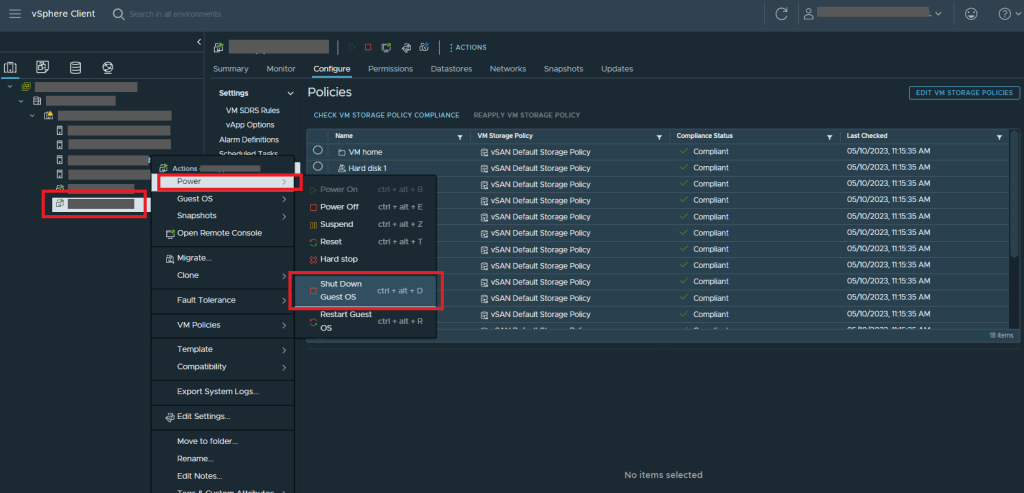
Task: Click the red power off toolbar icon
Action: pyautogui.click(x=368, y=47)
